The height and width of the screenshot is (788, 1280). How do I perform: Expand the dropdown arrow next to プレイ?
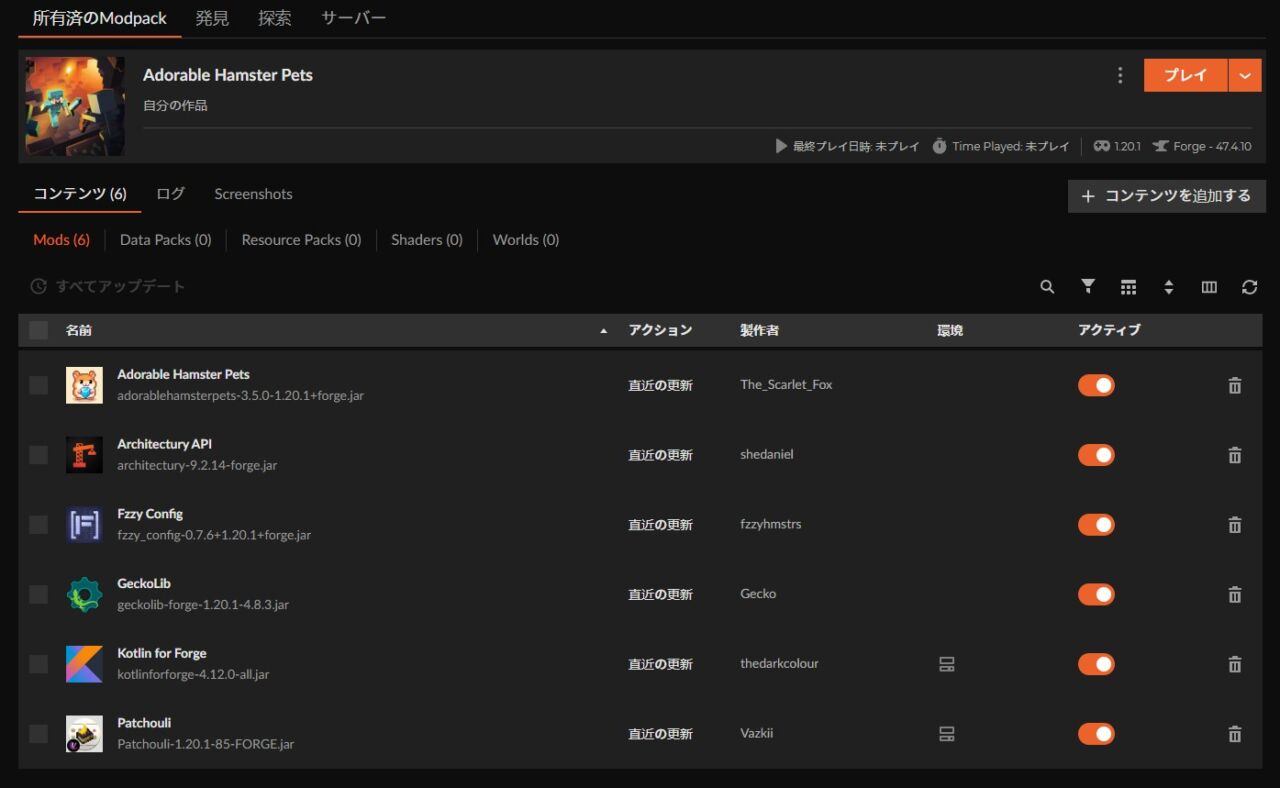[1245, 75]
